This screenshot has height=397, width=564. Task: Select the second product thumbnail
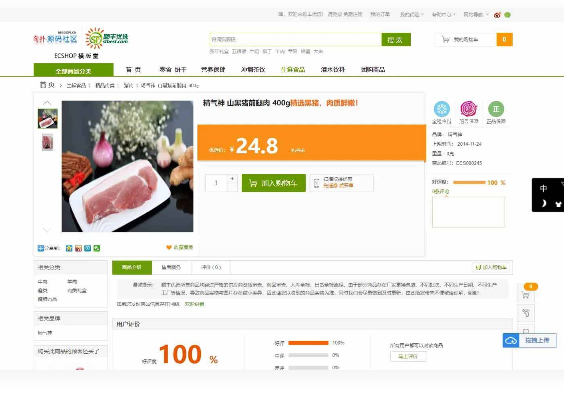tap(47, 142)
